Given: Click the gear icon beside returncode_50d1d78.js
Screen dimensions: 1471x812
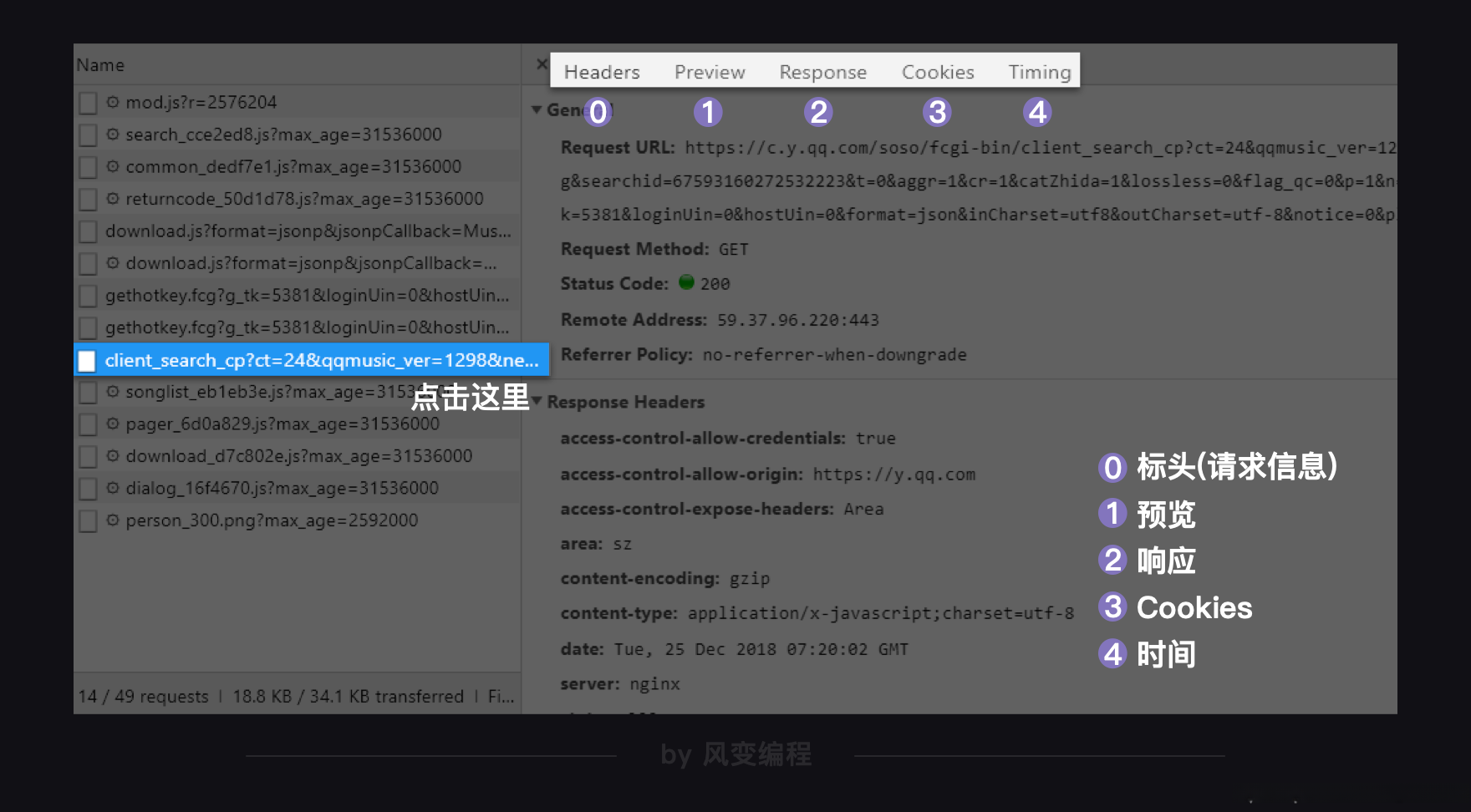Looking at the screenshot, I should [113, 199].
